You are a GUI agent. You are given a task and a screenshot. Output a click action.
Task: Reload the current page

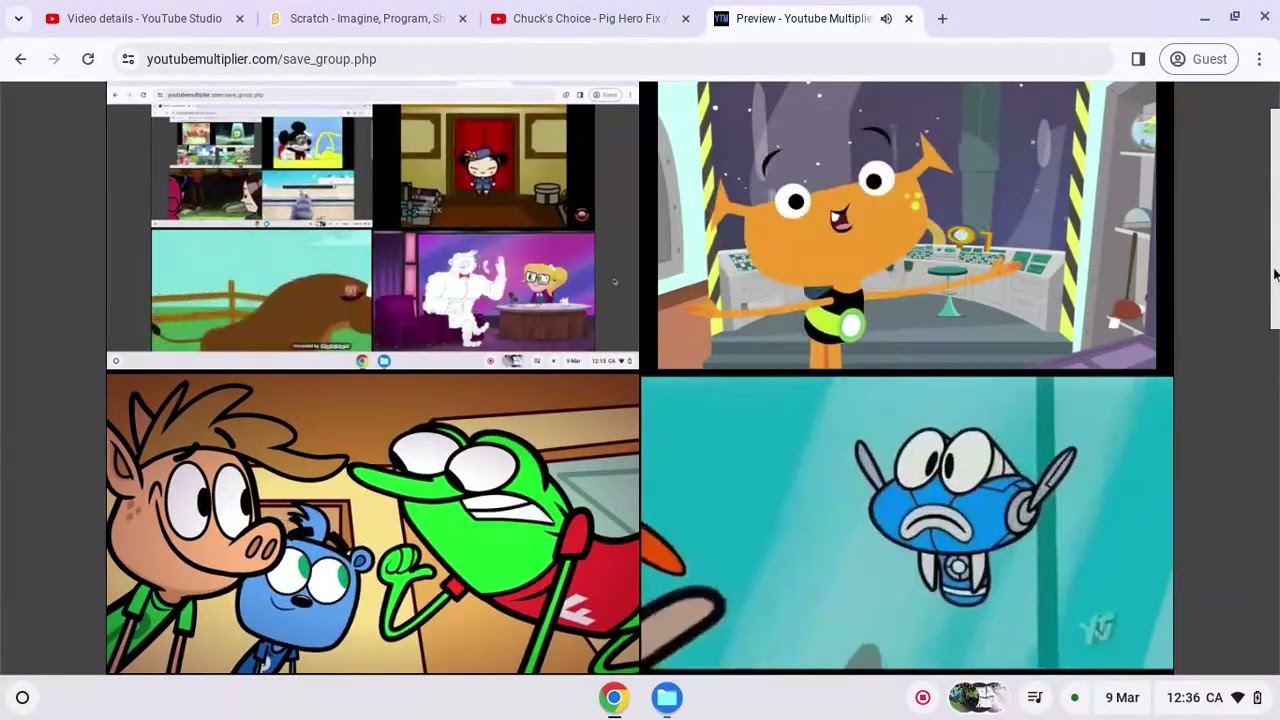(88, 59)
